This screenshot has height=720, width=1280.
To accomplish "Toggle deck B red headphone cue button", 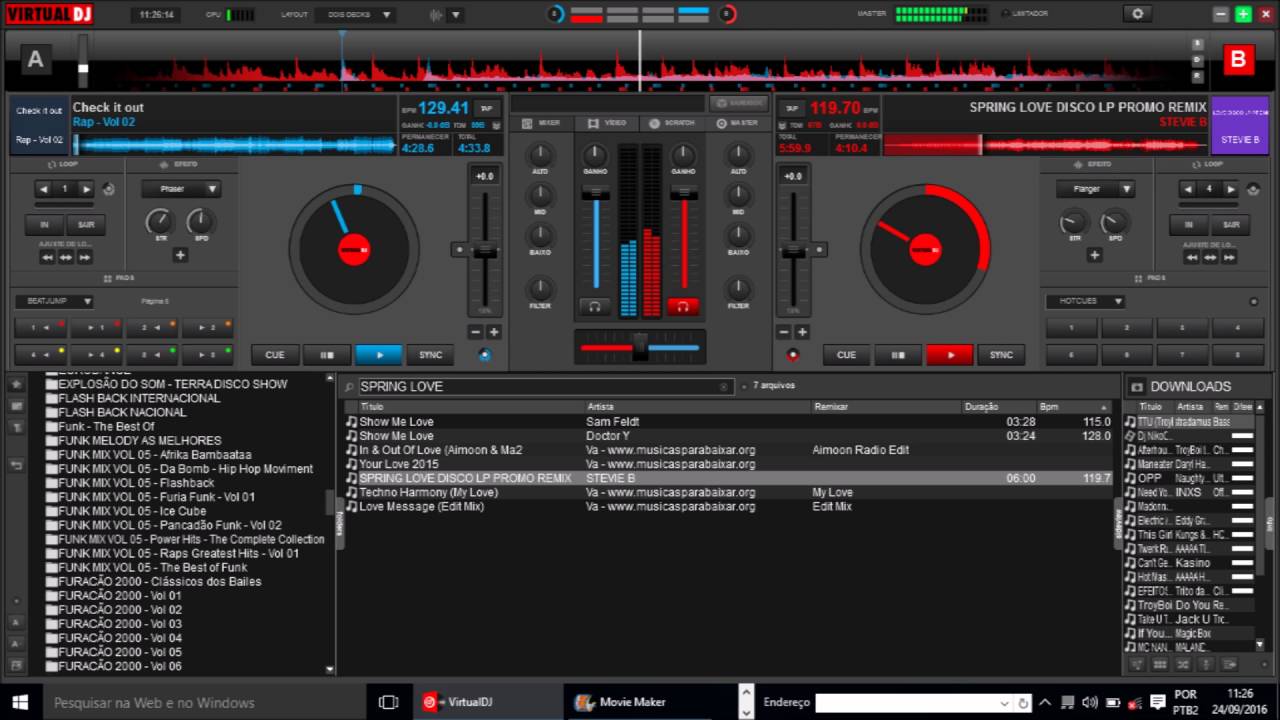I will (683, 306).
